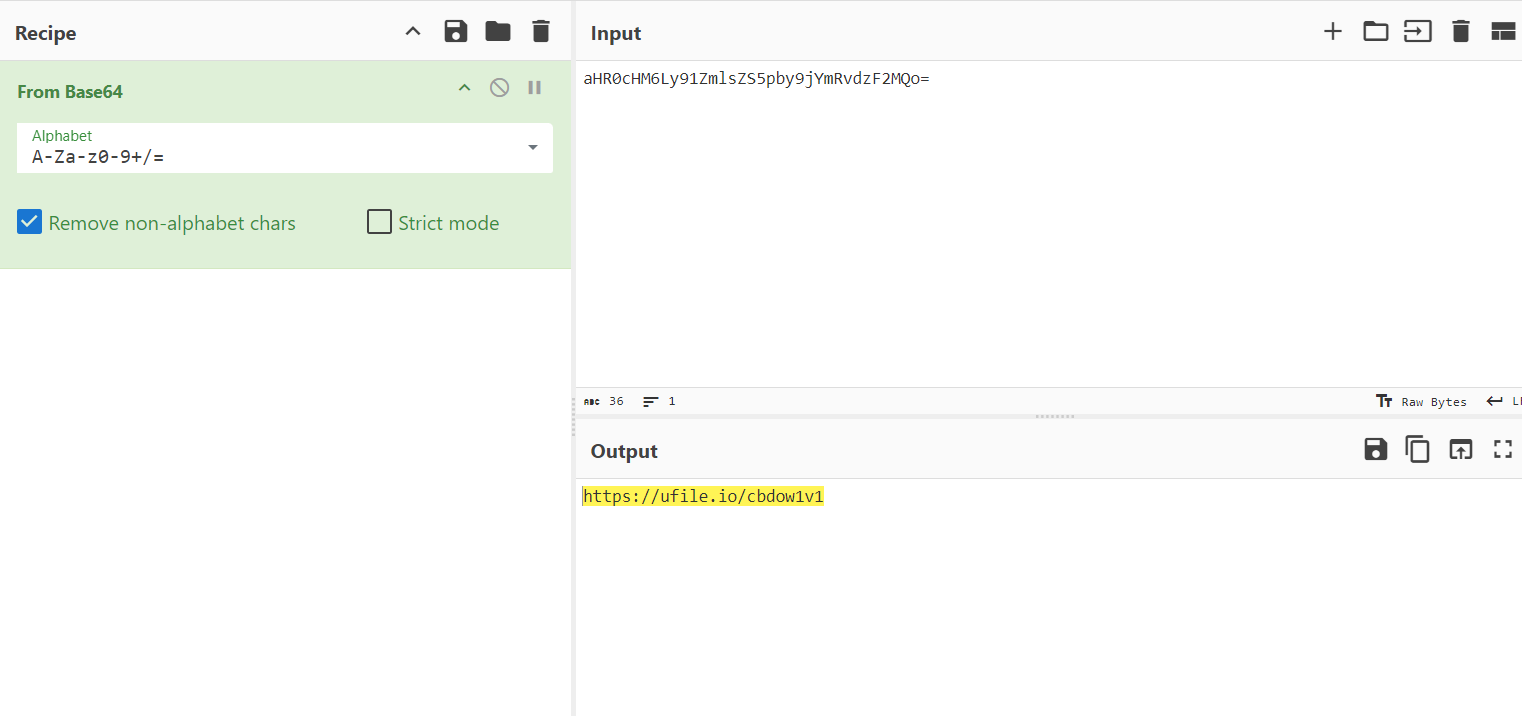The height and width of the screenshot is (716, 1522).
Task: Add a new input tab
Action: tap(1332, 32)
